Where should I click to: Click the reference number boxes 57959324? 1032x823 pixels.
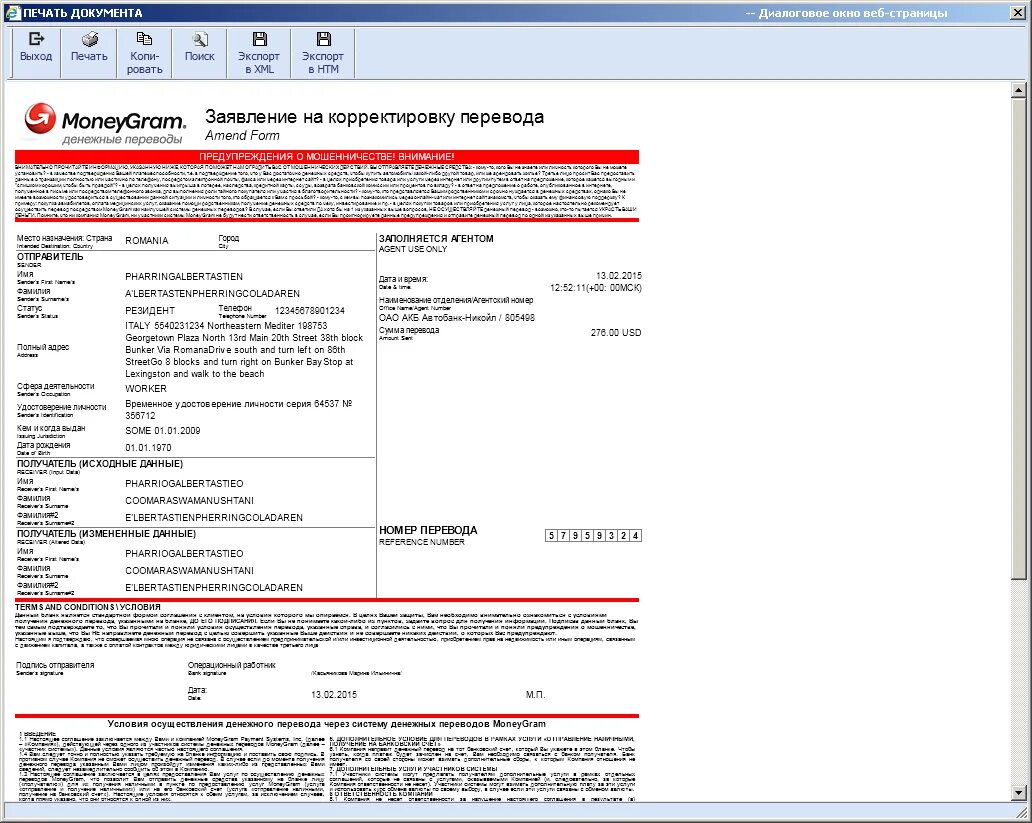594,535
